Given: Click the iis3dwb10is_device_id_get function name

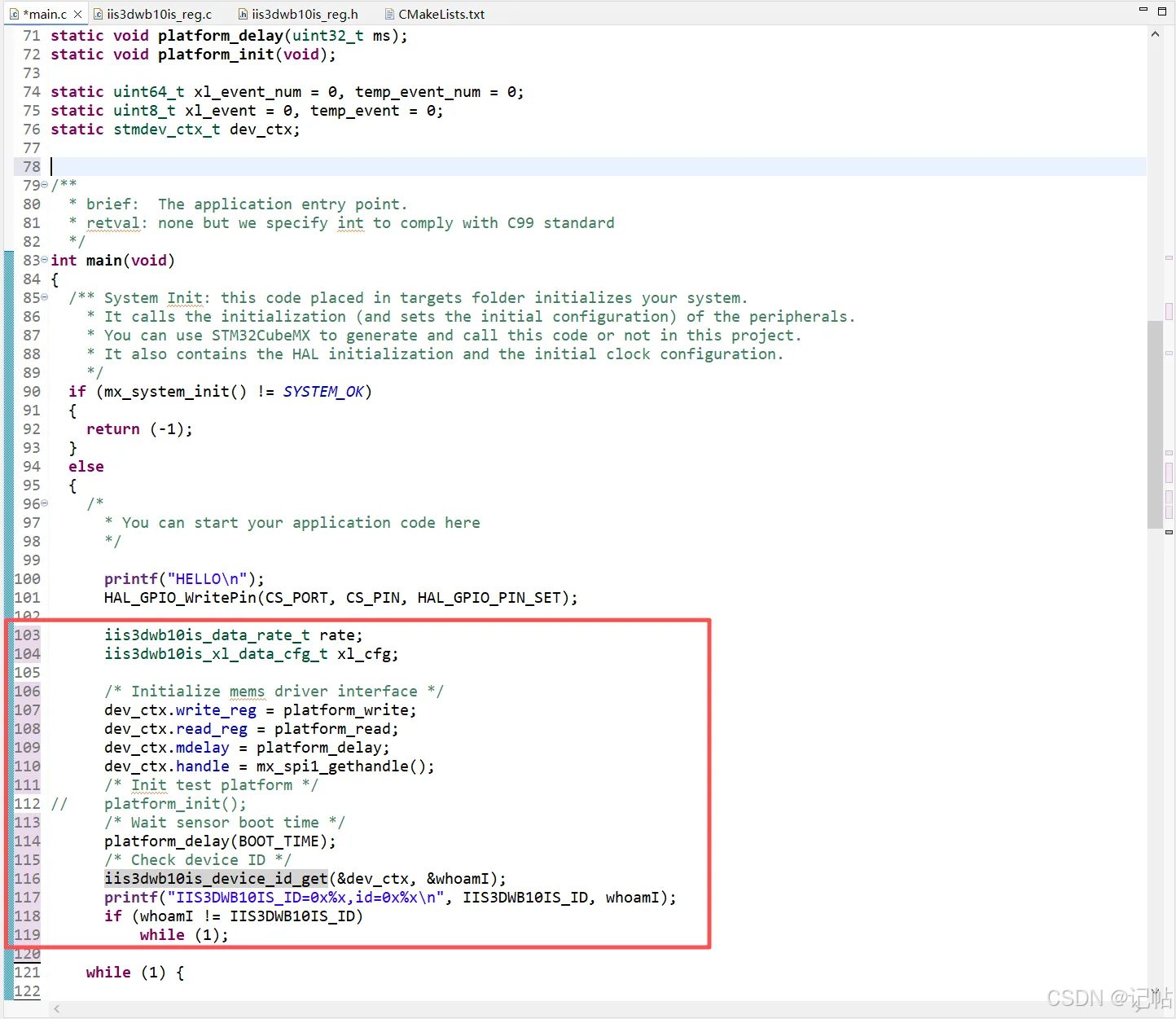Looking at the screenshot, I should click(216, 879).
